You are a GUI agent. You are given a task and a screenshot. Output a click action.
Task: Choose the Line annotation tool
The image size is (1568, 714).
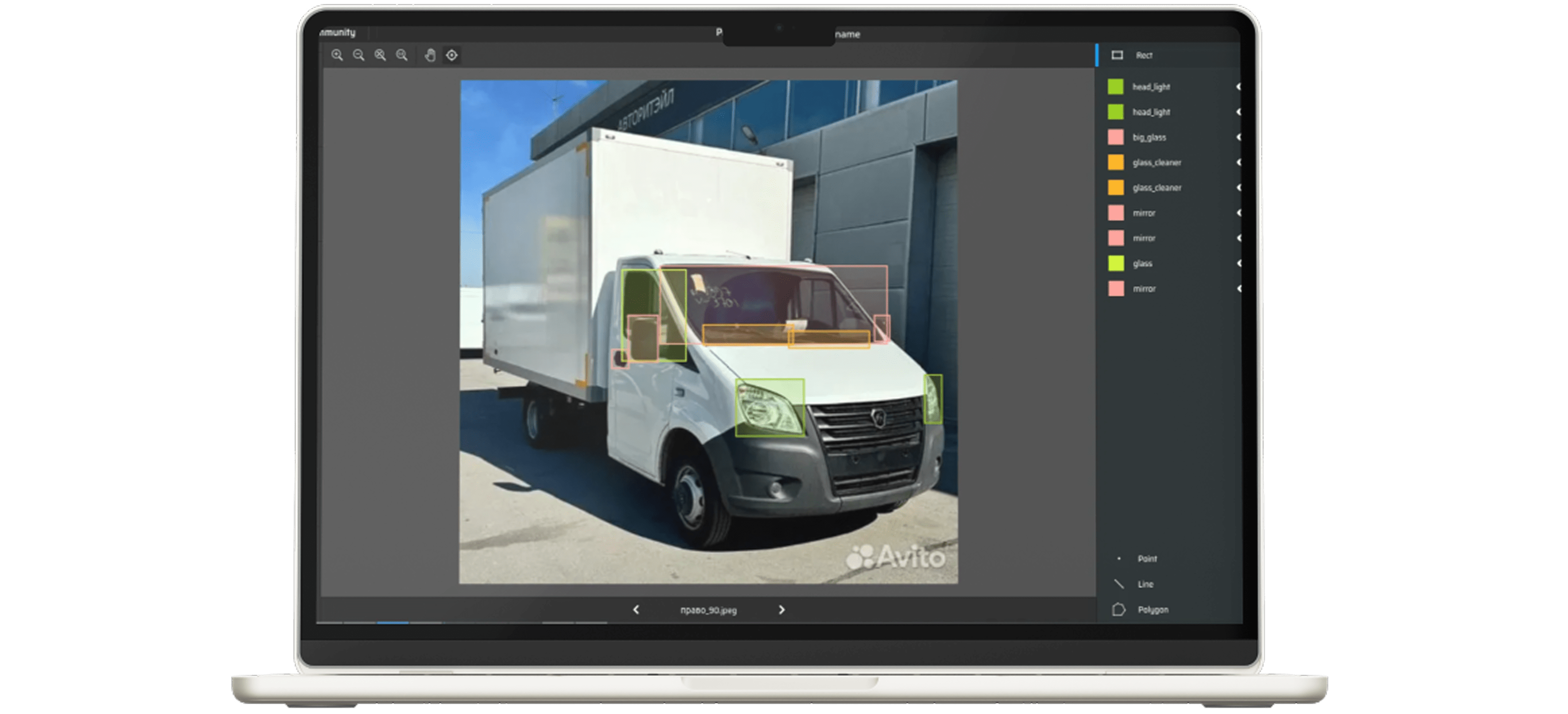[1145, 584]
